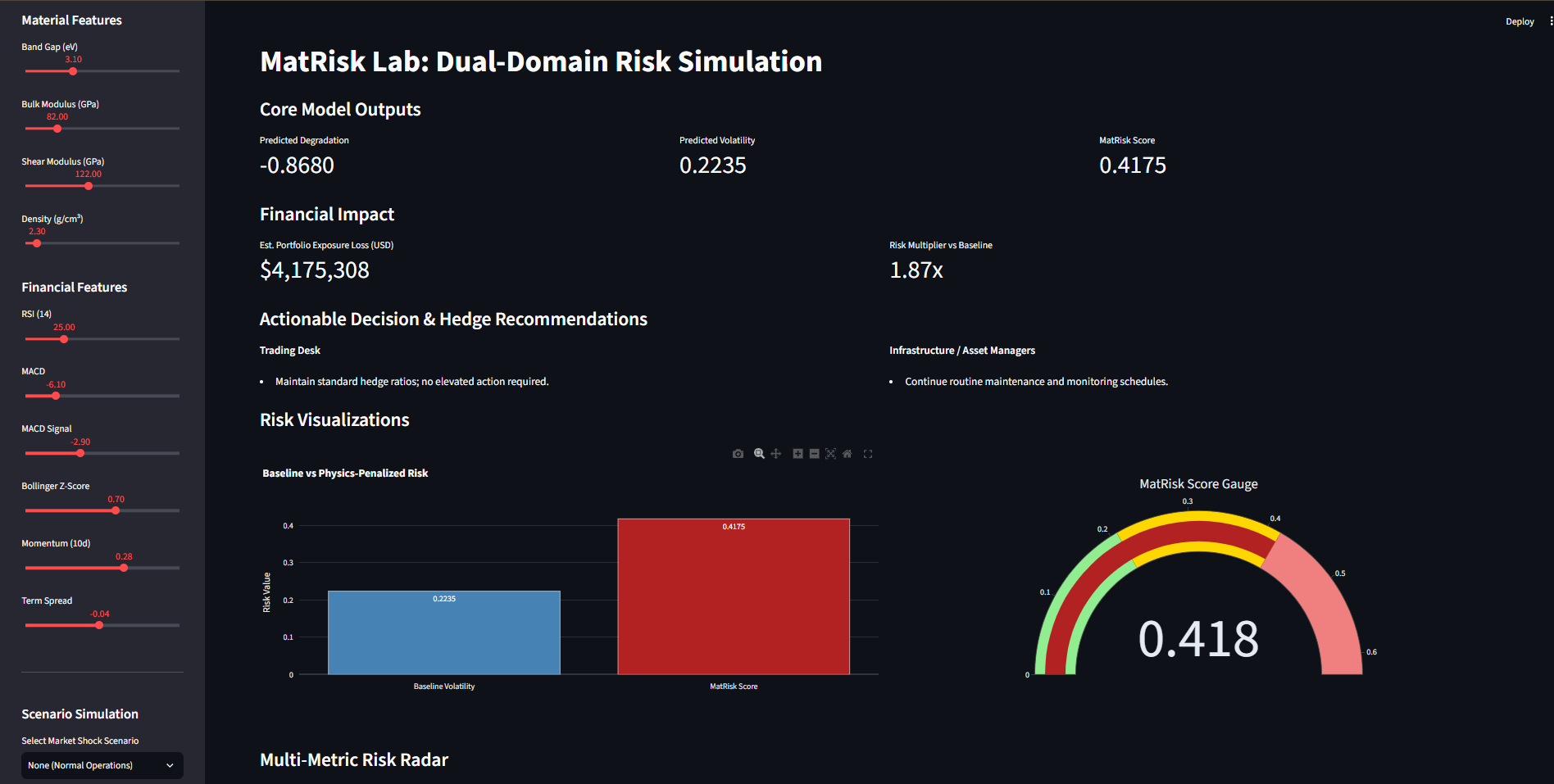The image size is (1554, 784).
Task: Autoscale the bar chart axes
Action: pos(830,454)
